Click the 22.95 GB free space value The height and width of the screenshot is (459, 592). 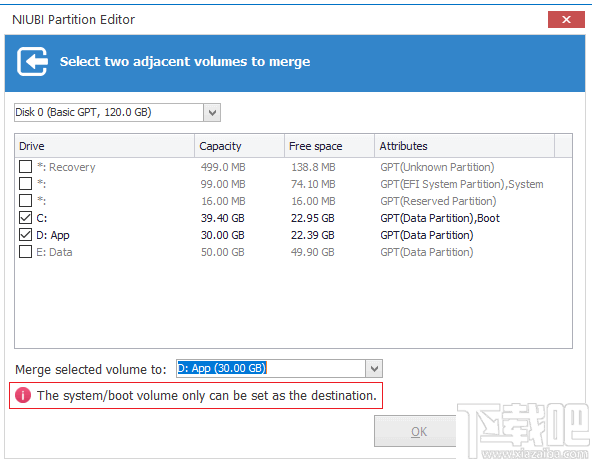tap(313, 218)
